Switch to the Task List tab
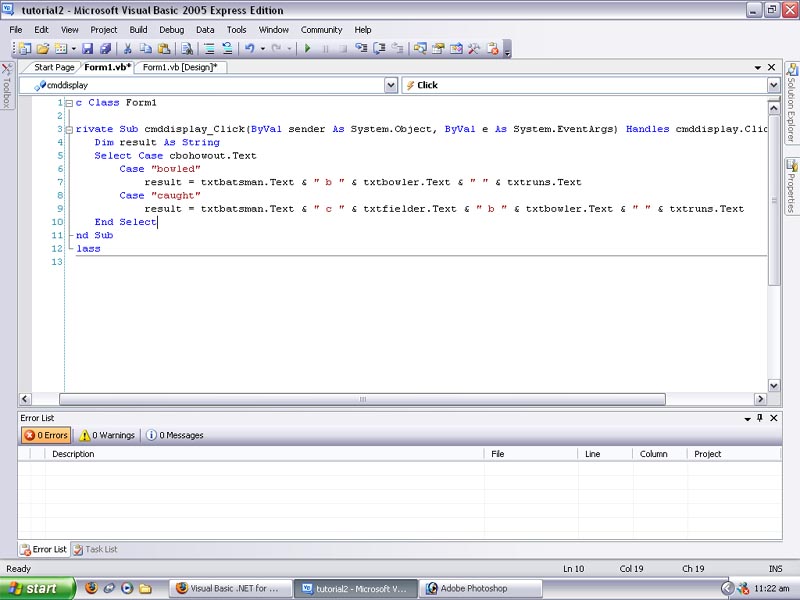Viewport: 800px width, 600px height. point(95,549)
